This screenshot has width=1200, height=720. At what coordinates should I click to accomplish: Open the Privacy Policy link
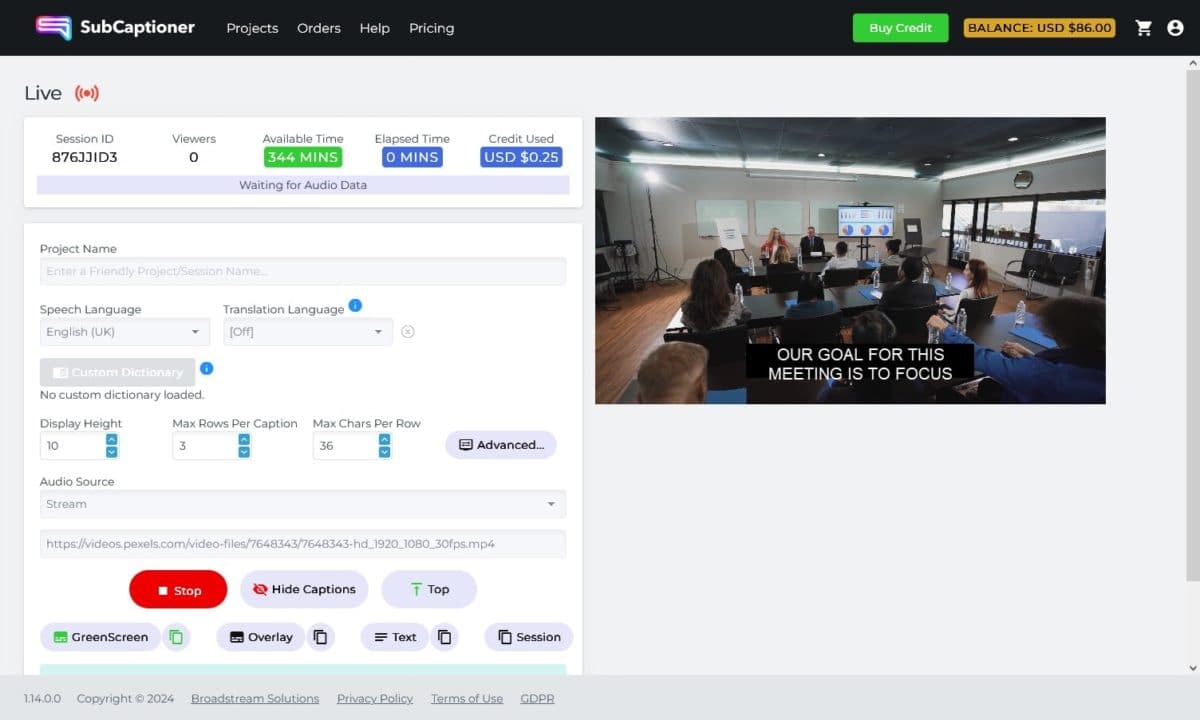click(374, 698)
